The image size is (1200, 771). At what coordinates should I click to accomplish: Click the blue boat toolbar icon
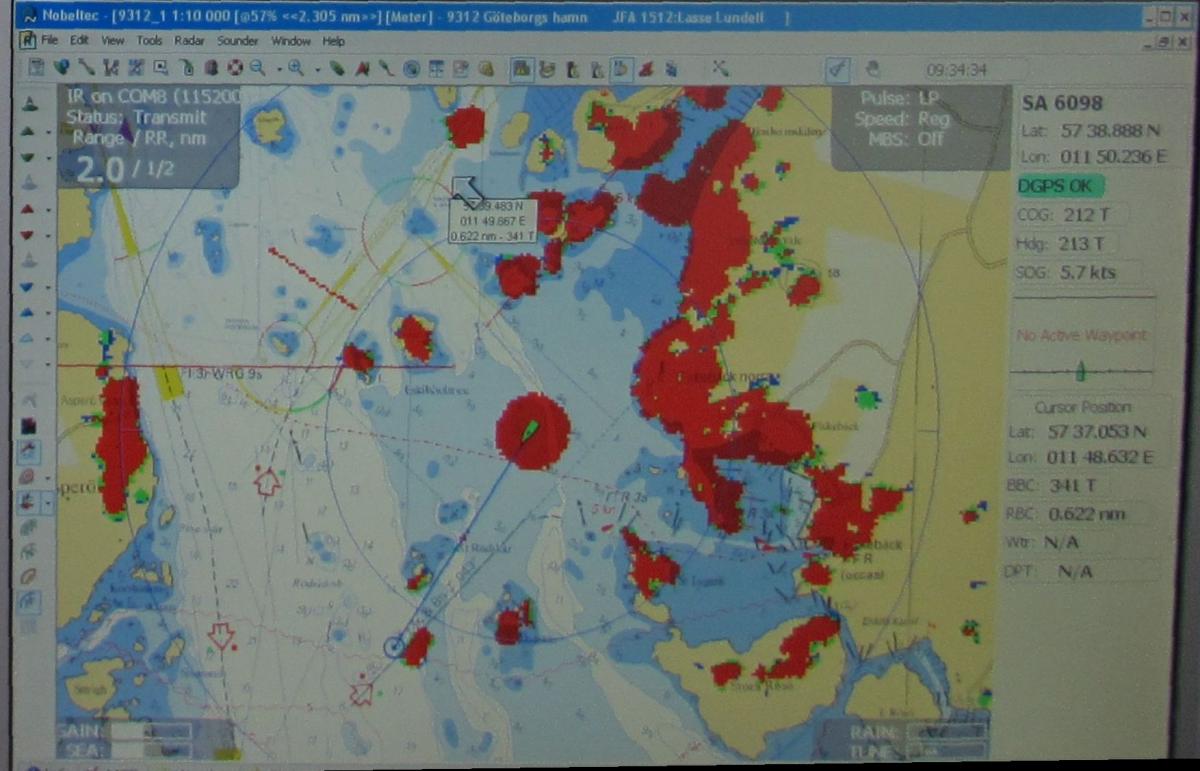tap(671, 68)
